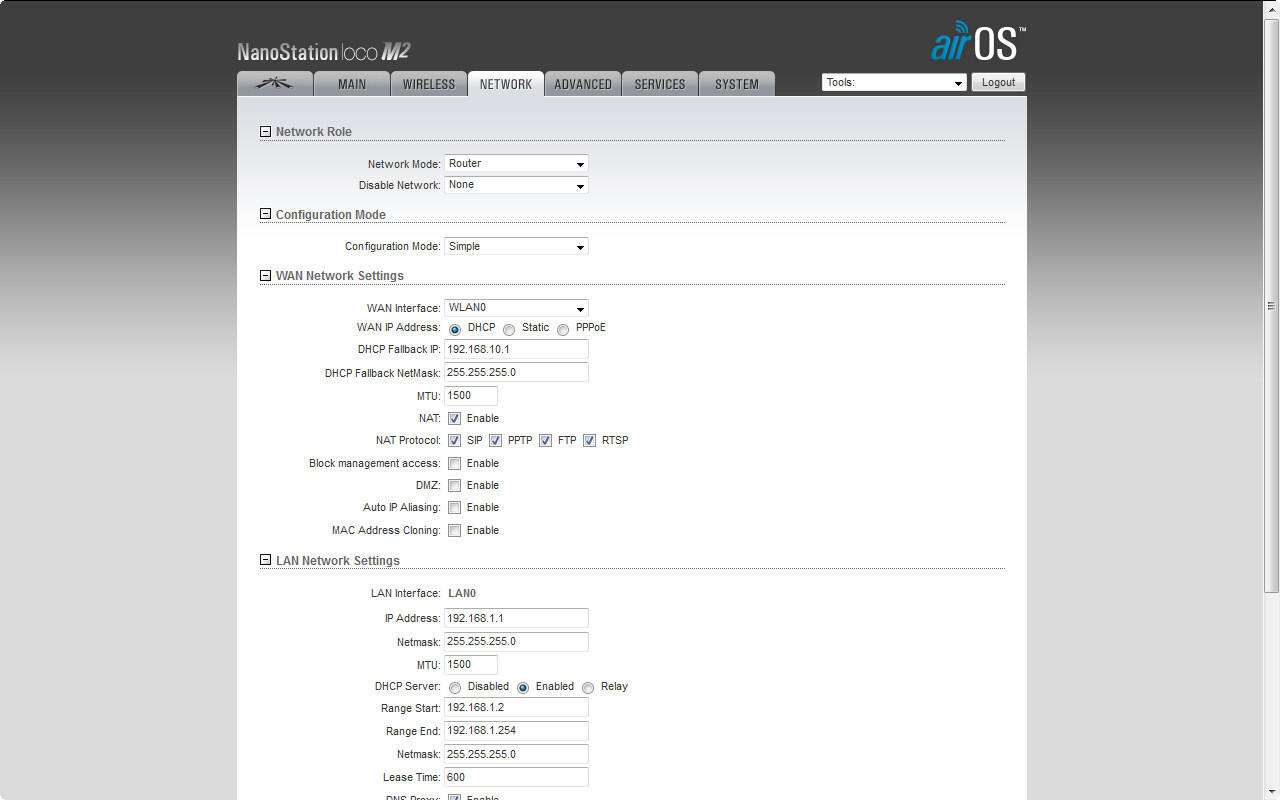Open the Tools dropdown menu
The width and height of the screenshot is (1280, 800).
tap(894, 83)
